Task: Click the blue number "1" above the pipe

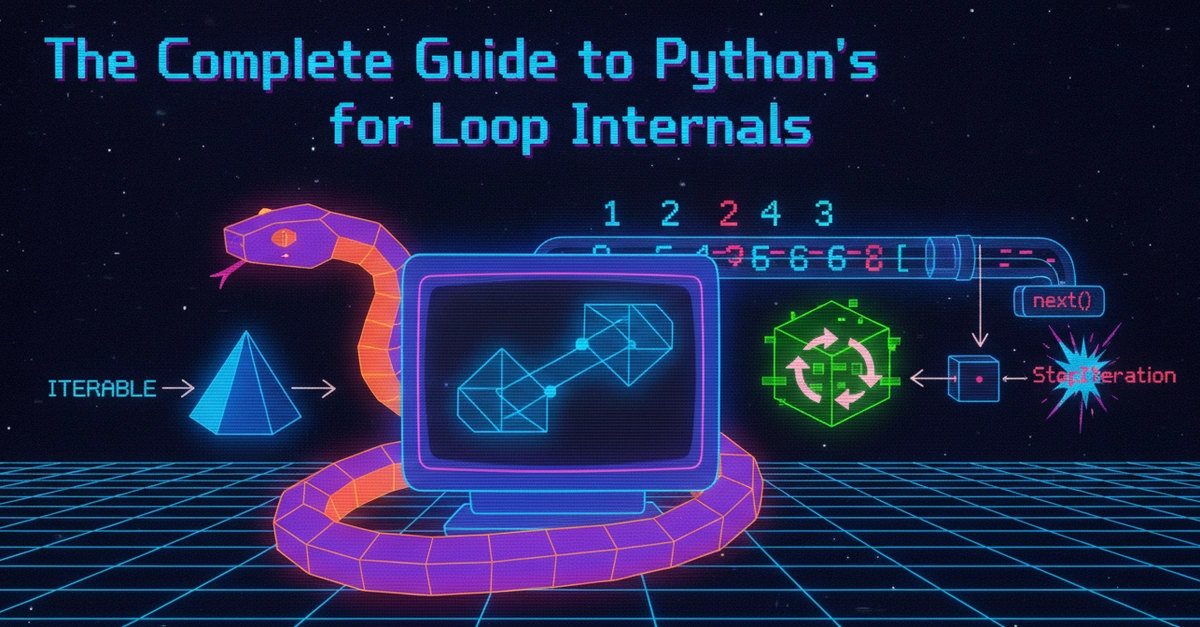Action: 612,215
